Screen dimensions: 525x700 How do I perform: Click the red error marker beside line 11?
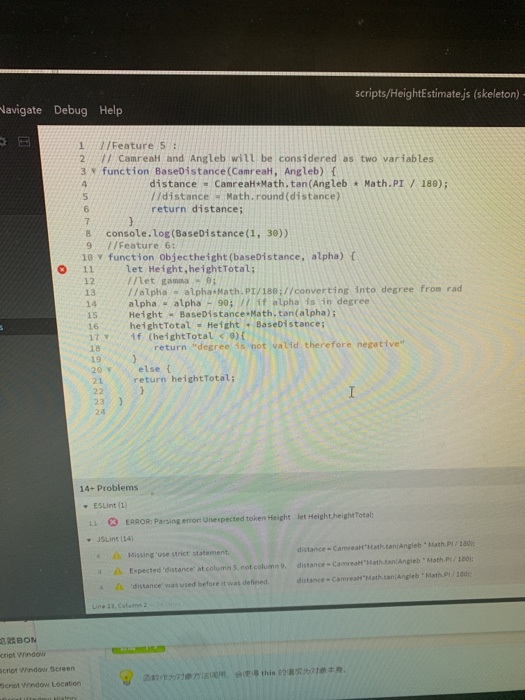pos(62,269)
